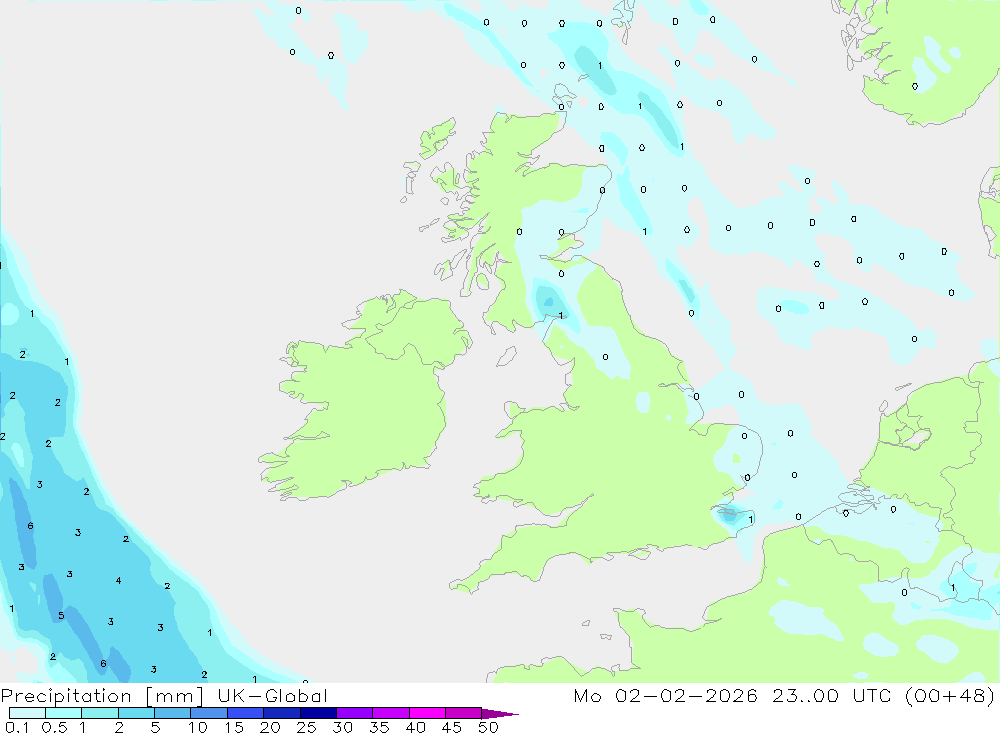
Task: Click the '35' legend scale label
Action: 379,727
